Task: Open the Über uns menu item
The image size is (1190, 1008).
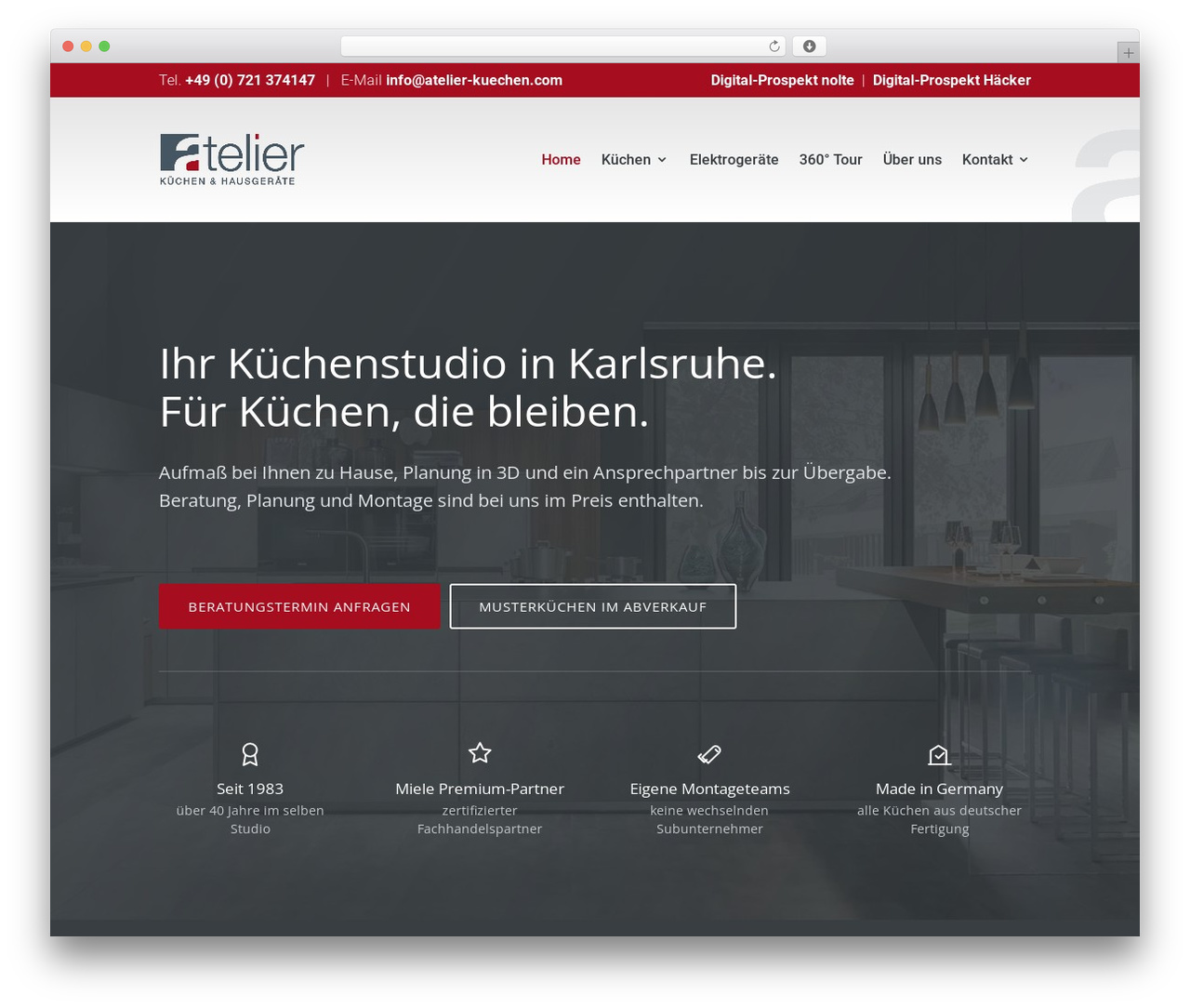Action: (x=912, y=160)
